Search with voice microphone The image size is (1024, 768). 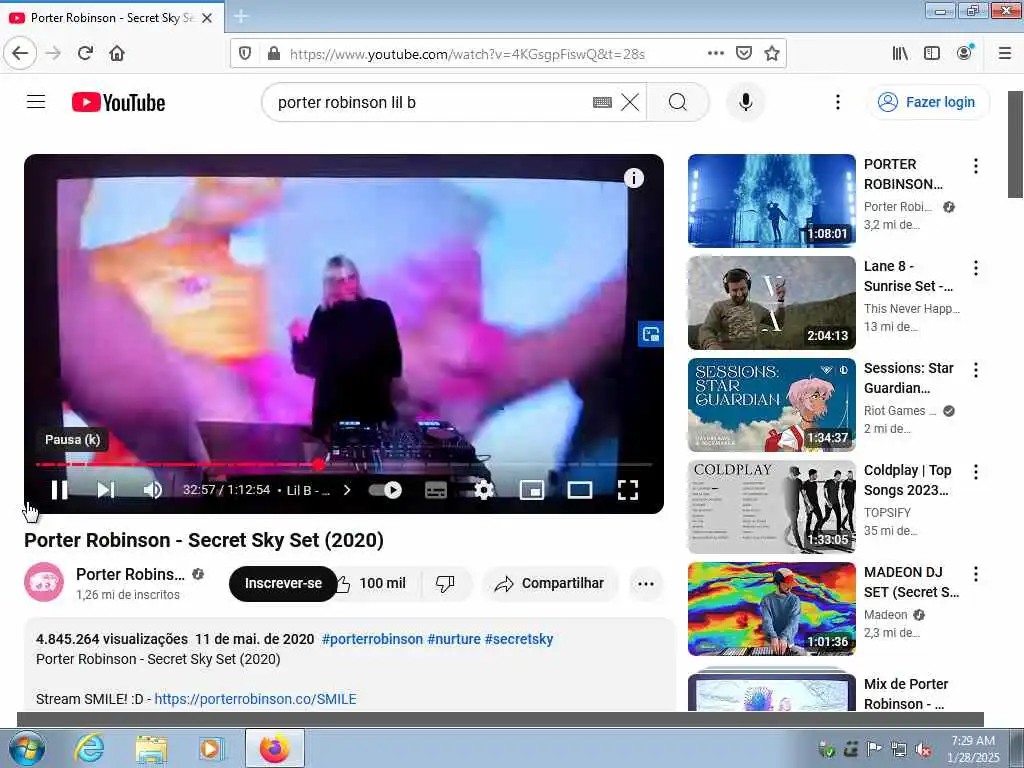[x=745, y=102]
